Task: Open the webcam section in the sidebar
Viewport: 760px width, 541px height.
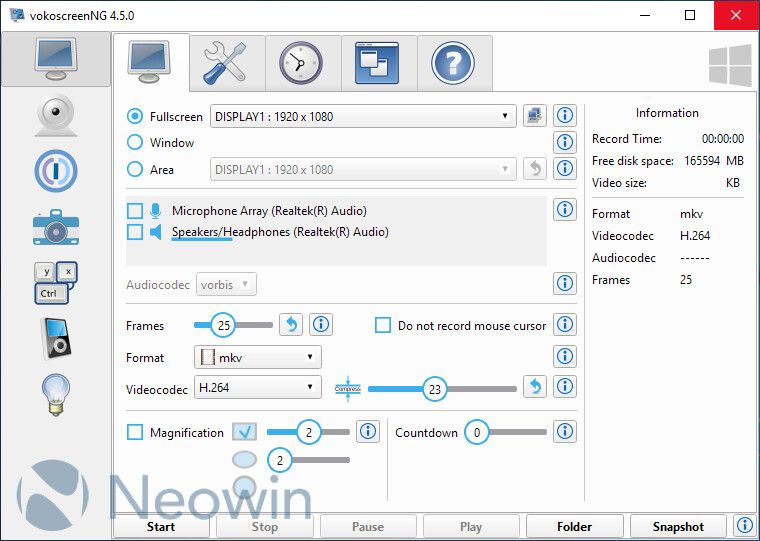Action: coord(56,115)
